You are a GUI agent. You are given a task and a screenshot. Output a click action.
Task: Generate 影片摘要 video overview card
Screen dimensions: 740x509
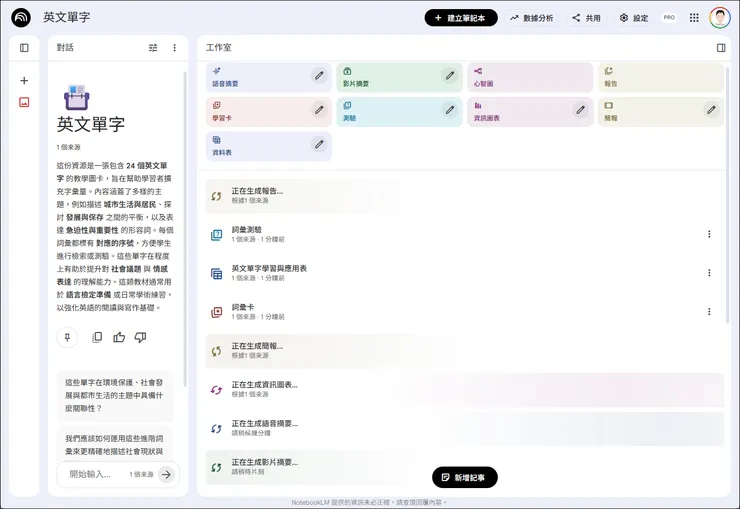[399, 77]
